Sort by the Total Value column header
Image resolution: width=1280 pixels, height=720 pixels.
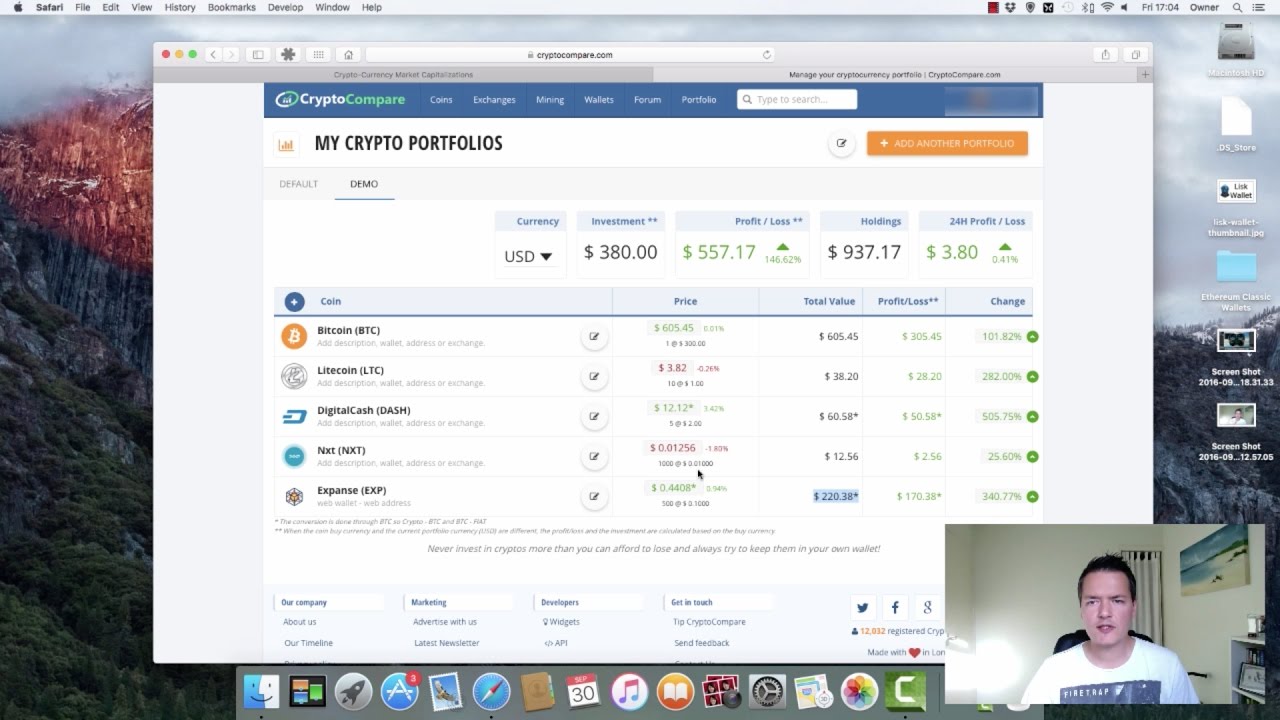click(829, 301)
